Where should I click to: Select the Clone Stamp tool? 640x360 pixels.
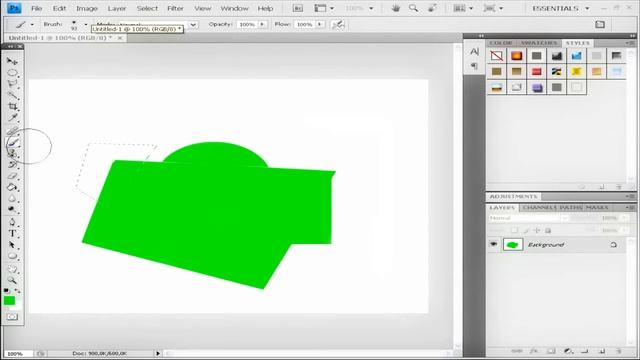click(x=12, y=153)
